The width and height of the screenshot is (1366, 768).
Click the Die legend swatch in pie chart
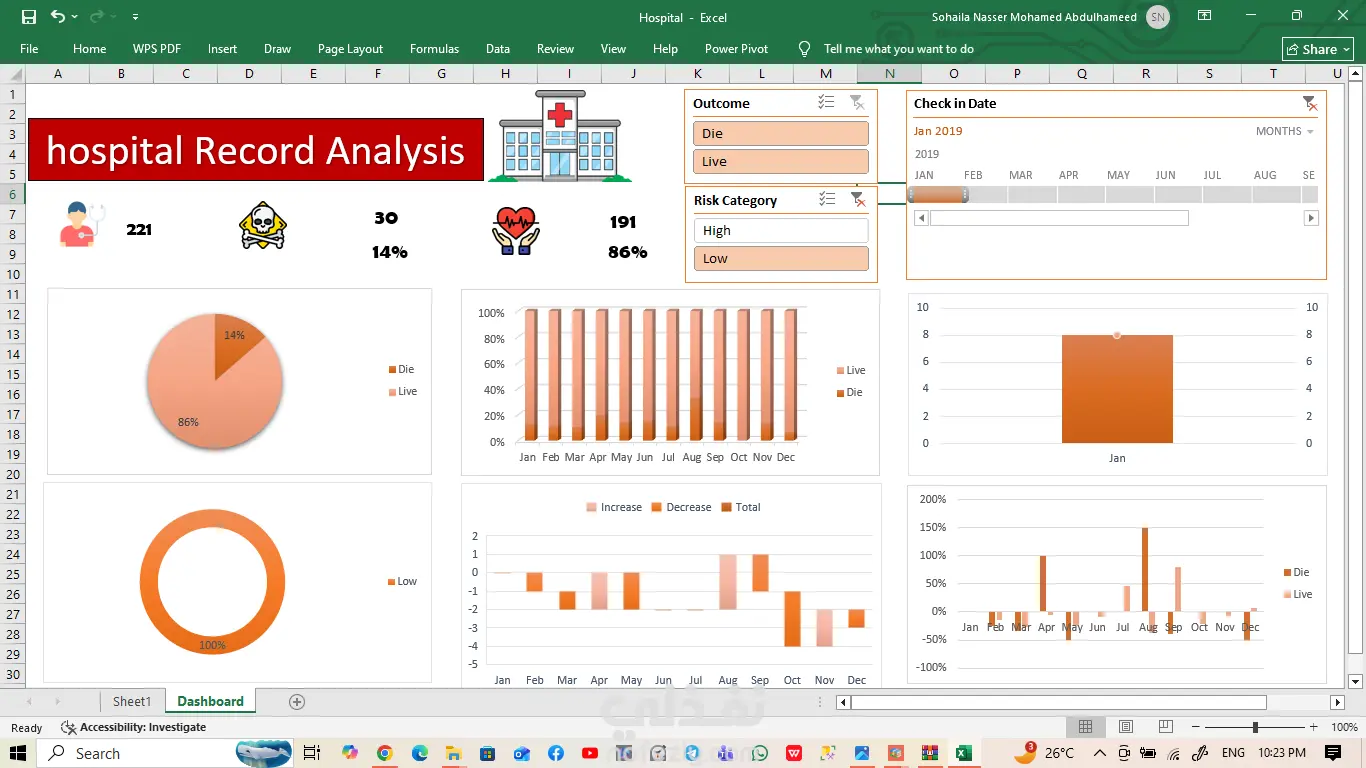tap(392, 369)
